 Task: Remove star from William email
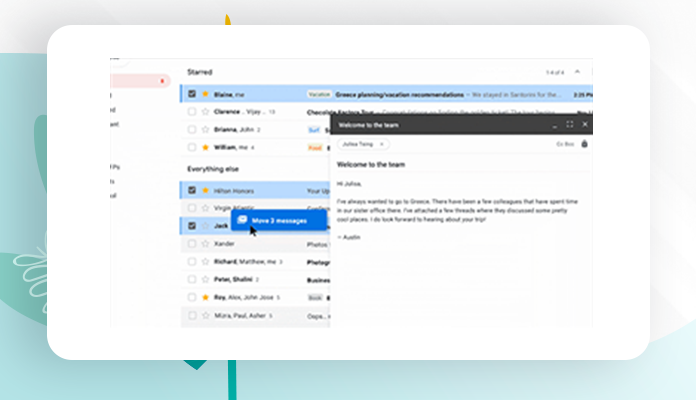pos(205,147)
